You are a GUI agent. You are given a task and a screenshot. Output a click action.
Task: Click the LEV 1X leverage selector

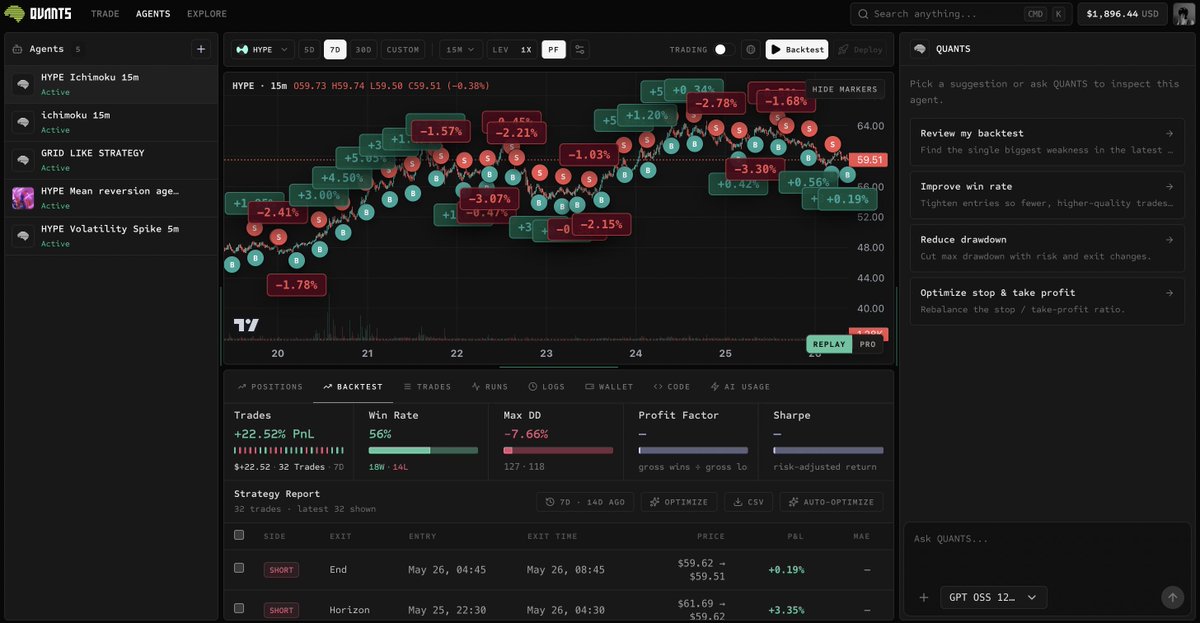tap(512, 49)
